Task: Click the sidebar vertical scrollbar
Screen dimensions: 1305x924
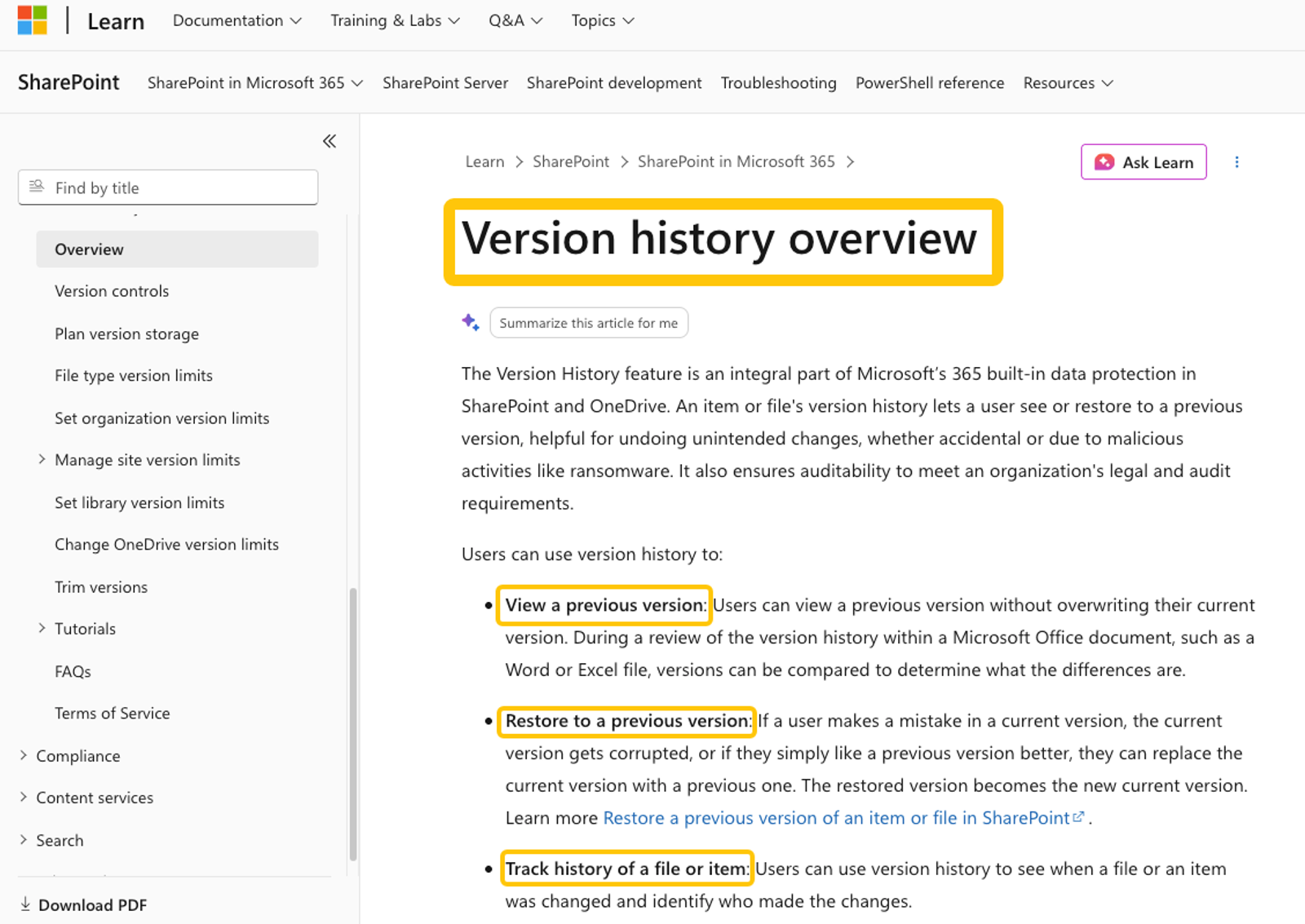Action: (353, 723)
